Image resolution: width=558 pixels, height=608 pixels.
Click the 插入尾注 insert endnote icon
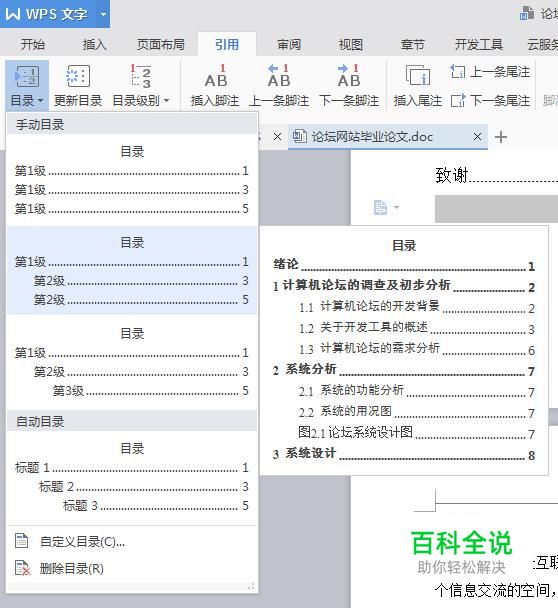(418, 75)
